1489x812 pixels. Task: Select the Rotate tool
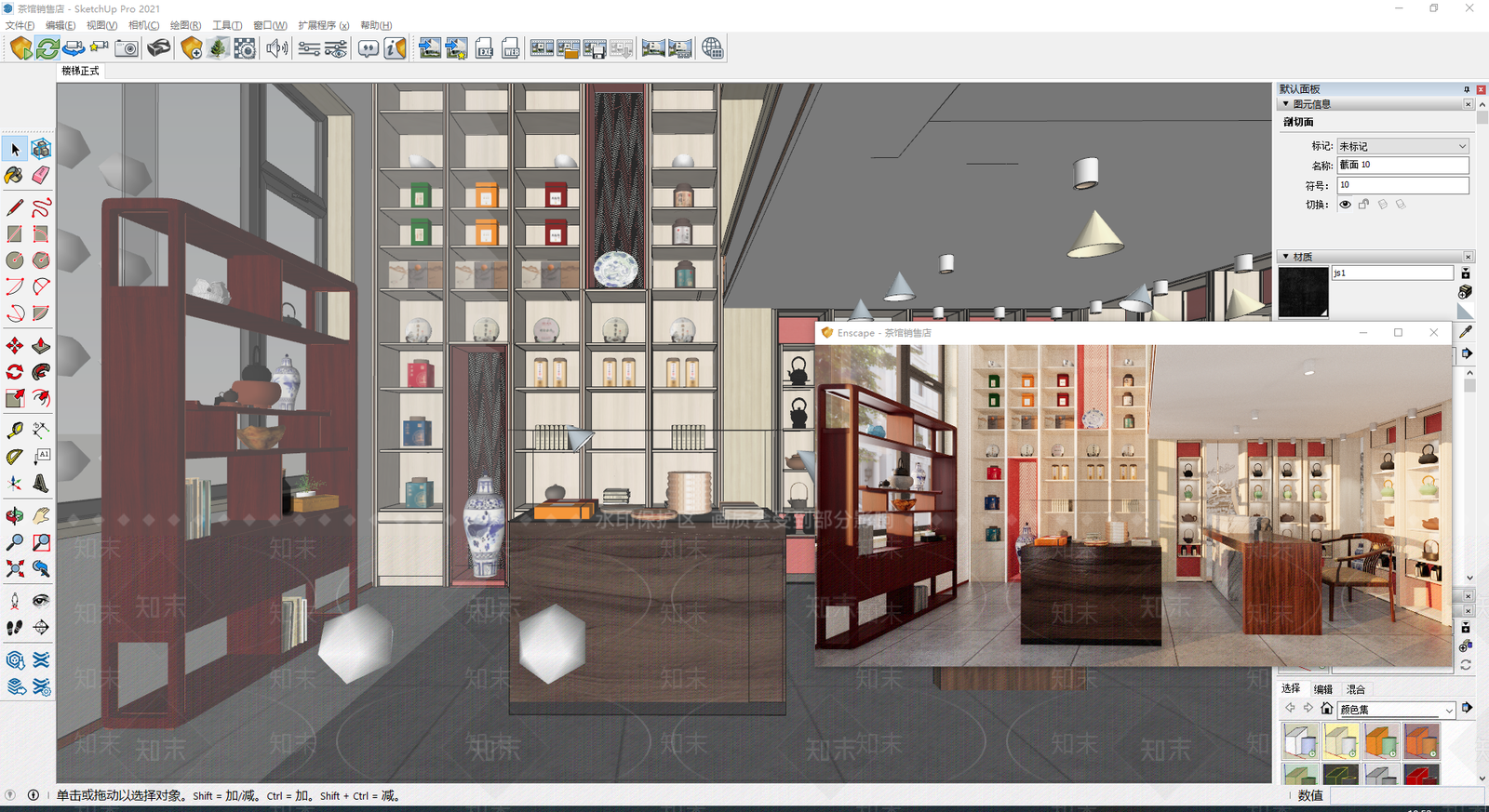click(15, 372)
